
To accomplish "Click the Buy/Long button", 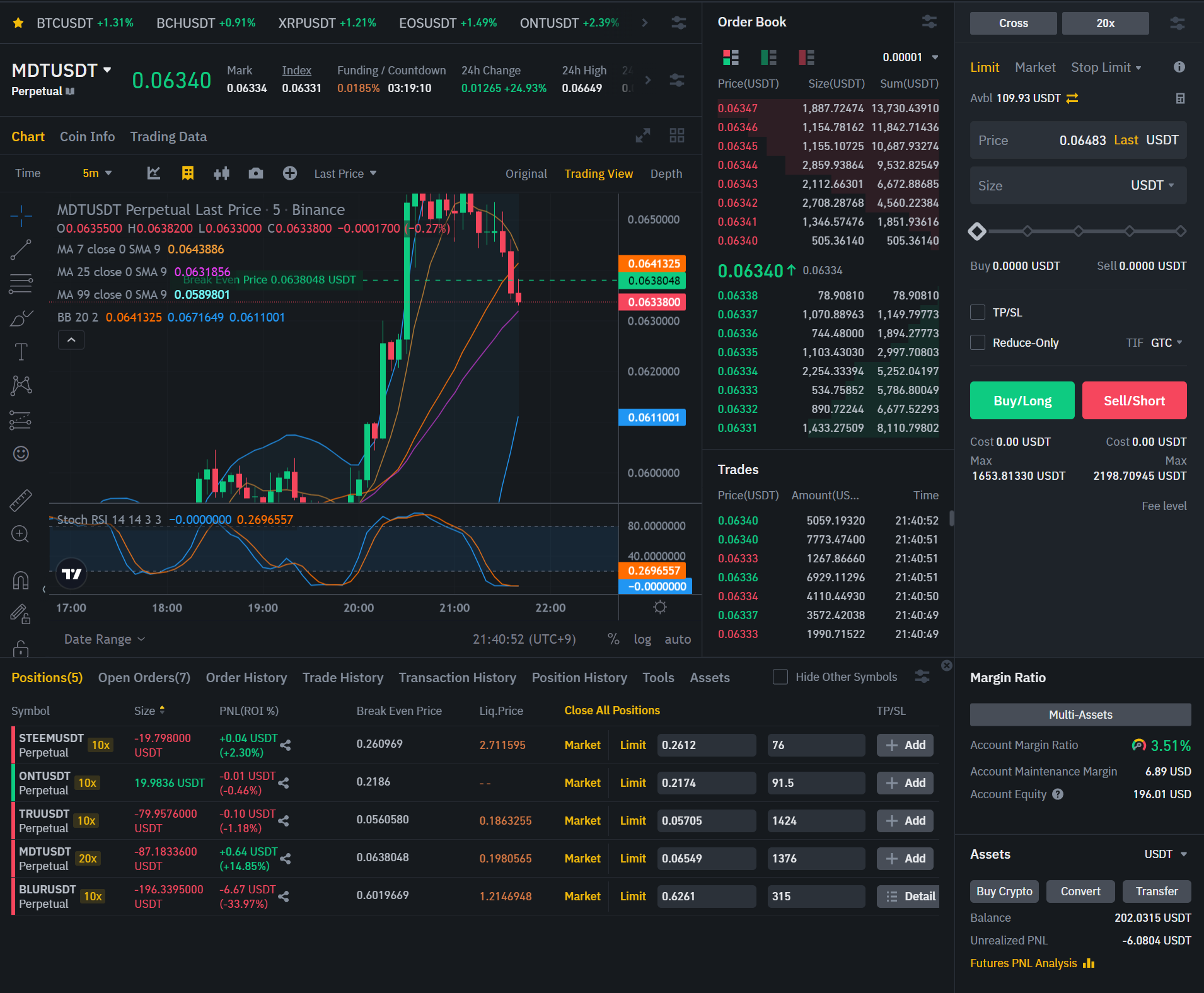I will point(1022,400).
